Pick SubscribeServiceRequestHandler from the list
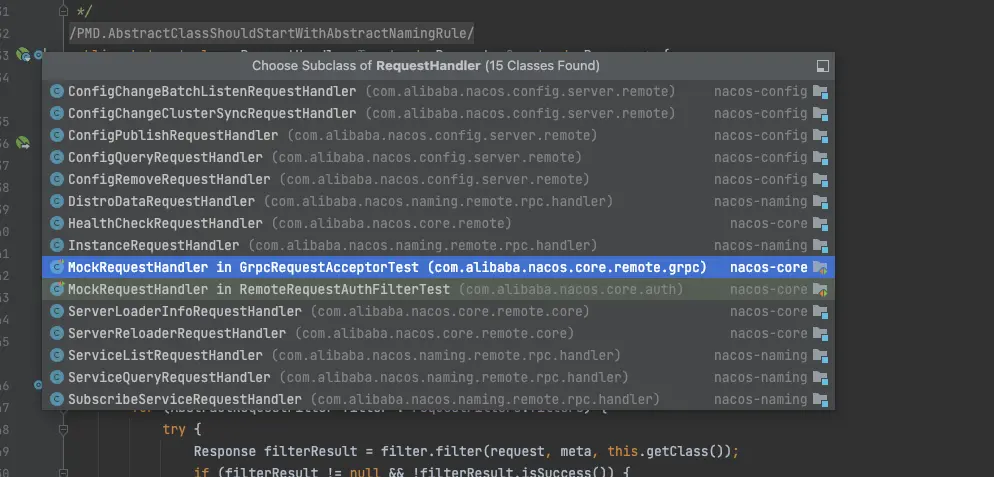 coord(438,400)
